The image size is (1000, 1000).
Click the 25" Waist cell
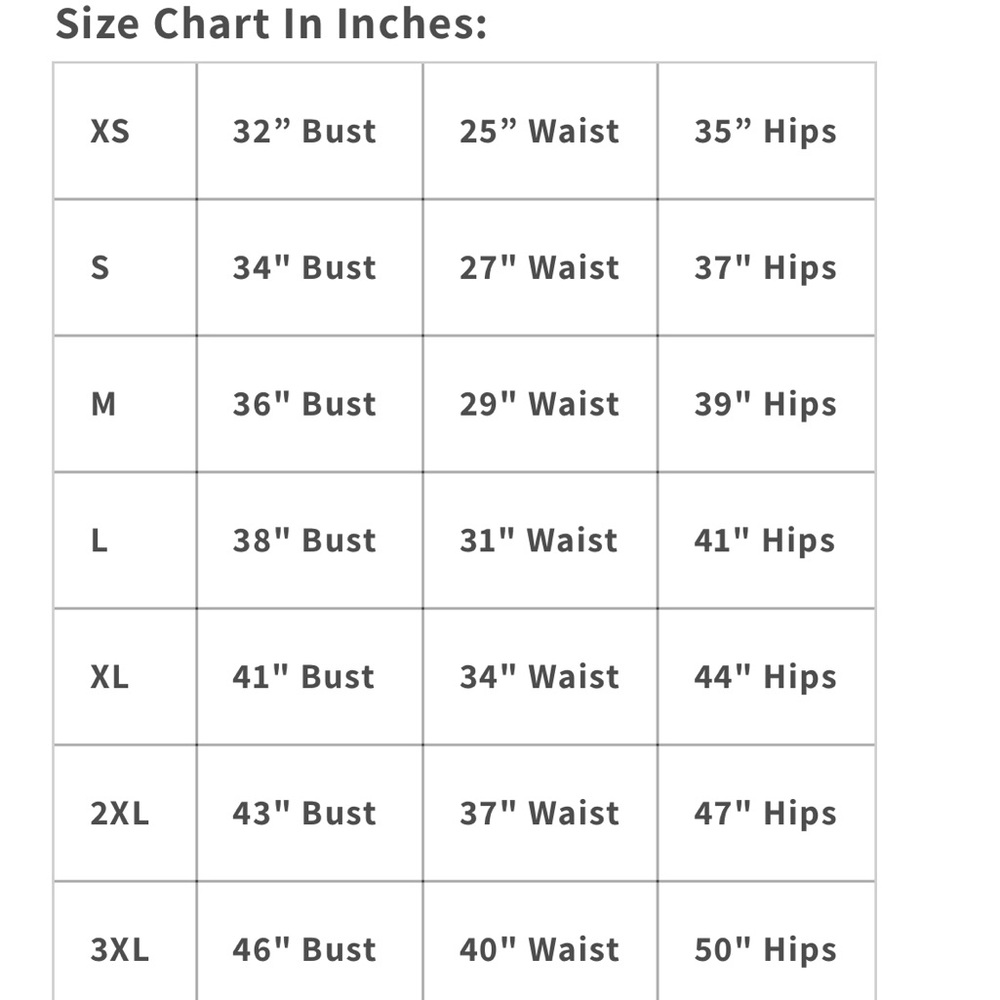pos(540,131)
